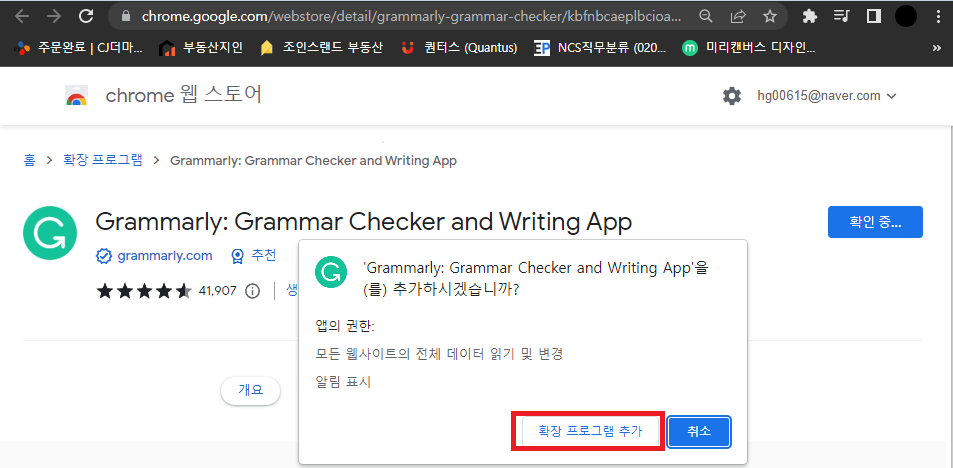Image resolution: width=953 pixels, height=468 pixels.
Task: Open hg00615@naver.com account dropdown
Action: pos(827,96)
